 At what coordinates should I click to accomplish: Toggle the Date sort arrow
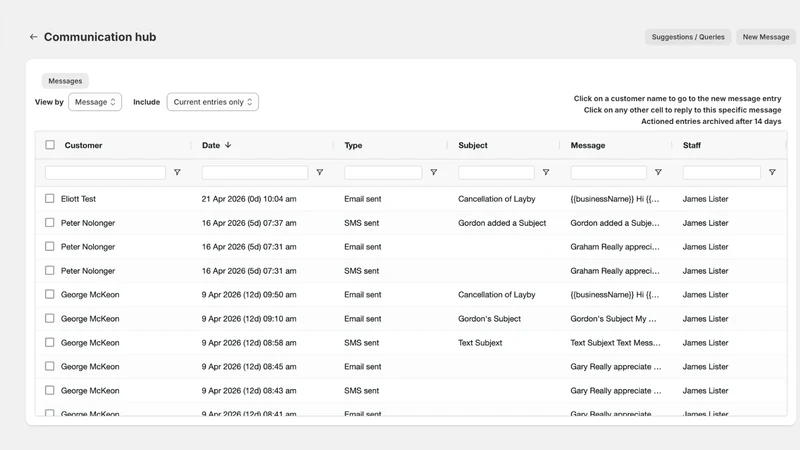[x=228, y=145]
